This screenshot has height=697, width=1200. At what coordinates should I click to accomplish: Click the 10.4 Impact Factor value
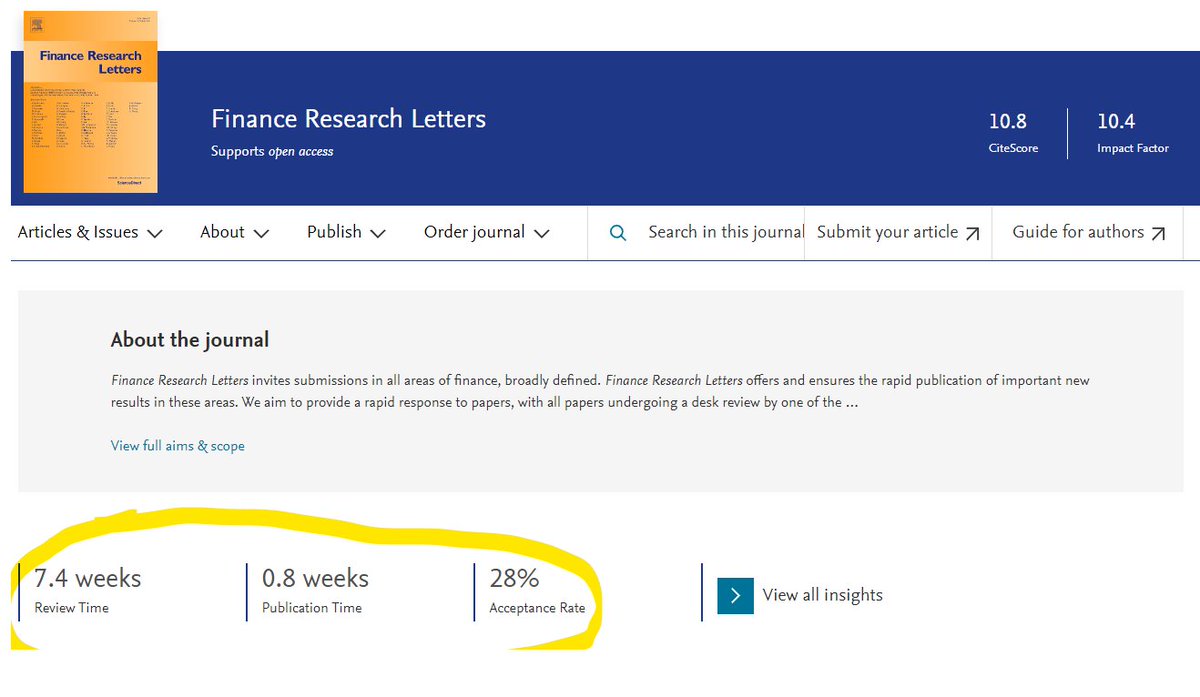[x=1116, y=121]
